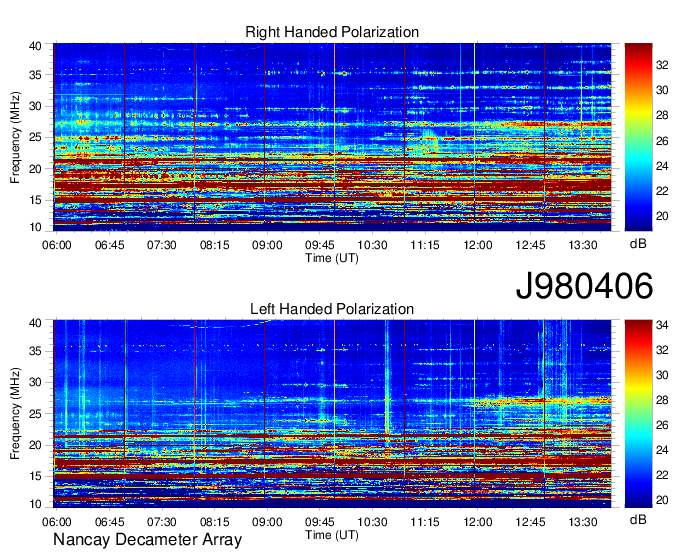Click the 32 dB tick on right-handed color bar
The height and width of the screenshot is (552, 680).
coord(662,65)
